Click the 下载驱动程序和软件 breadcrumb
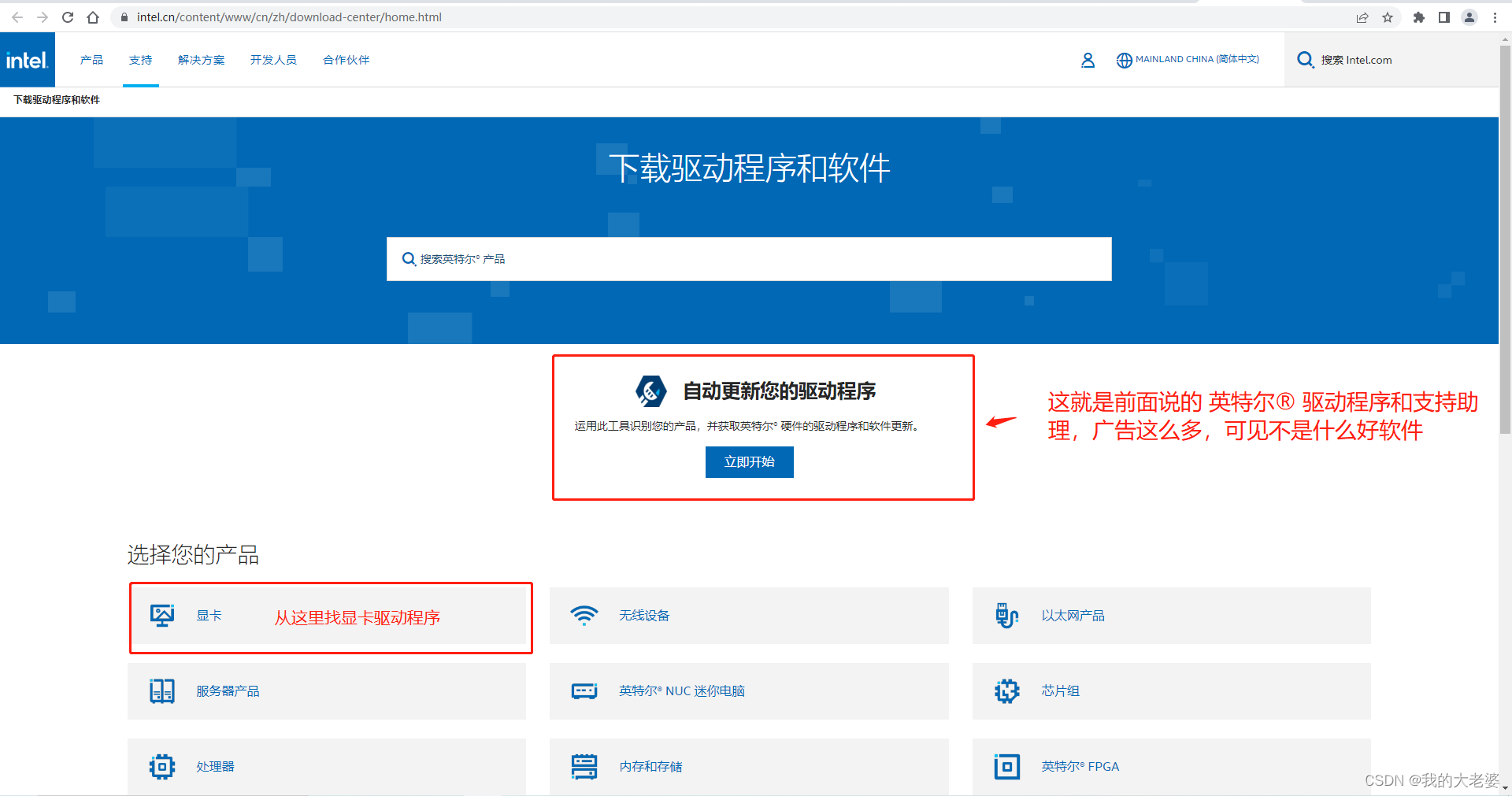Screen dimensions: 1512x796 pos(57,100)
